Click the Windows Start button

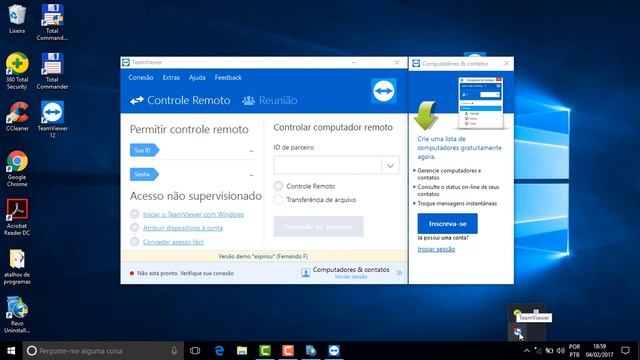11,351
